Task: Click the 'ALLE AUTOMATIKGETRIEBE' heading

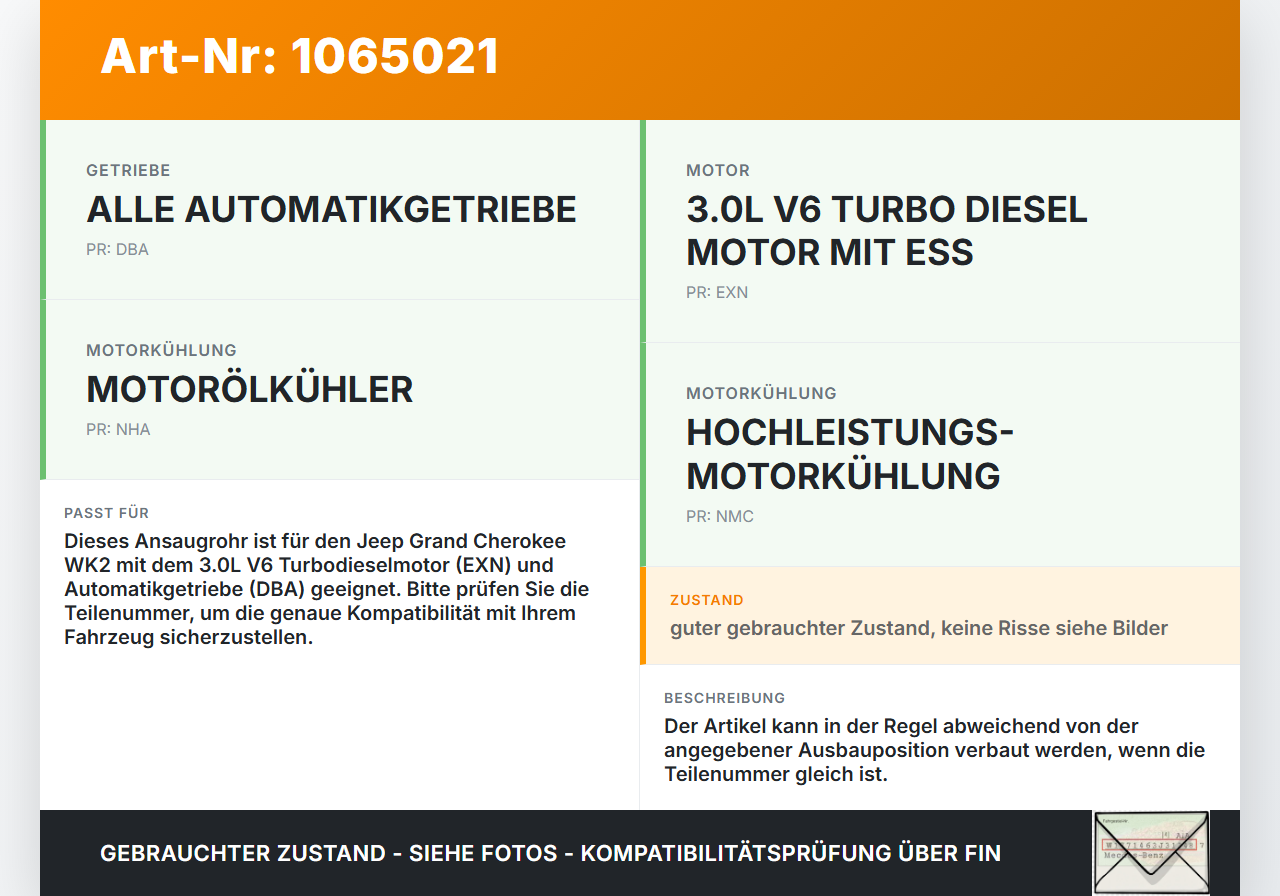Action: pyautogui.click(x=331, y=209)
